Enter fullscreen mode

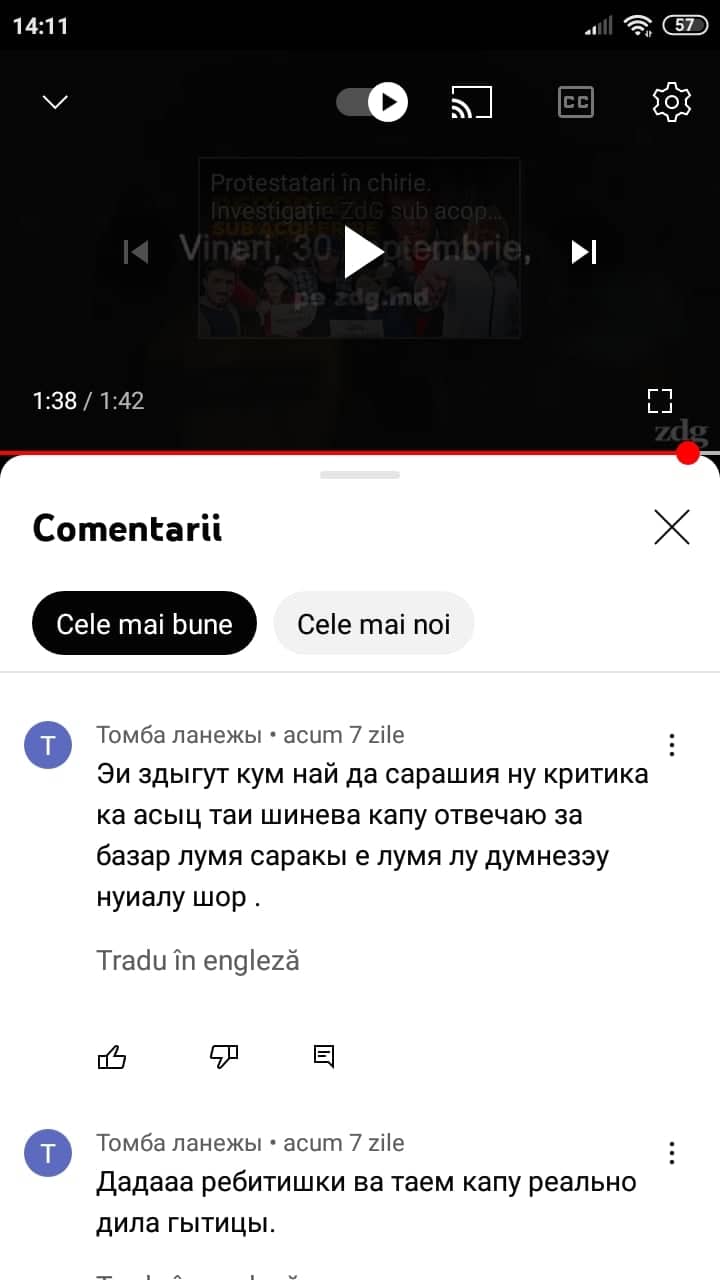[x=660, y=401]
